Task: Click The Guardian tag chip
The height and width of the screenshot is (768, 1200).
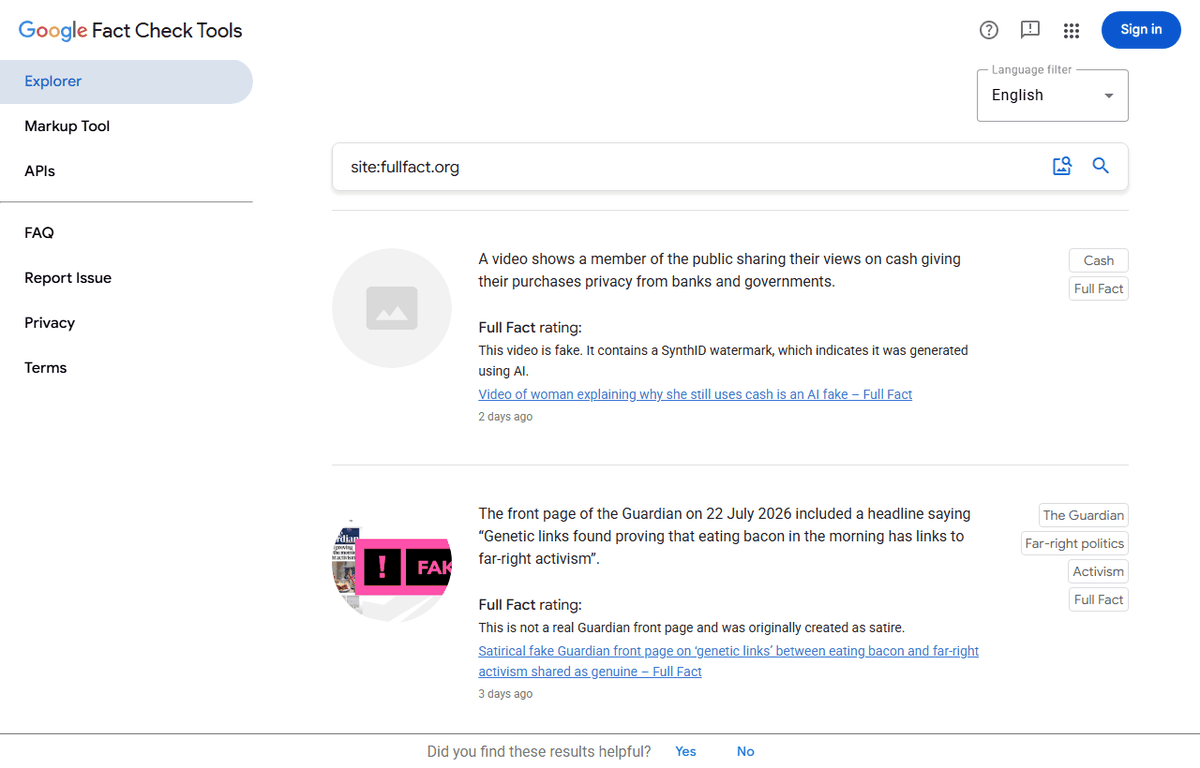Action: [x=1083, y=515]
